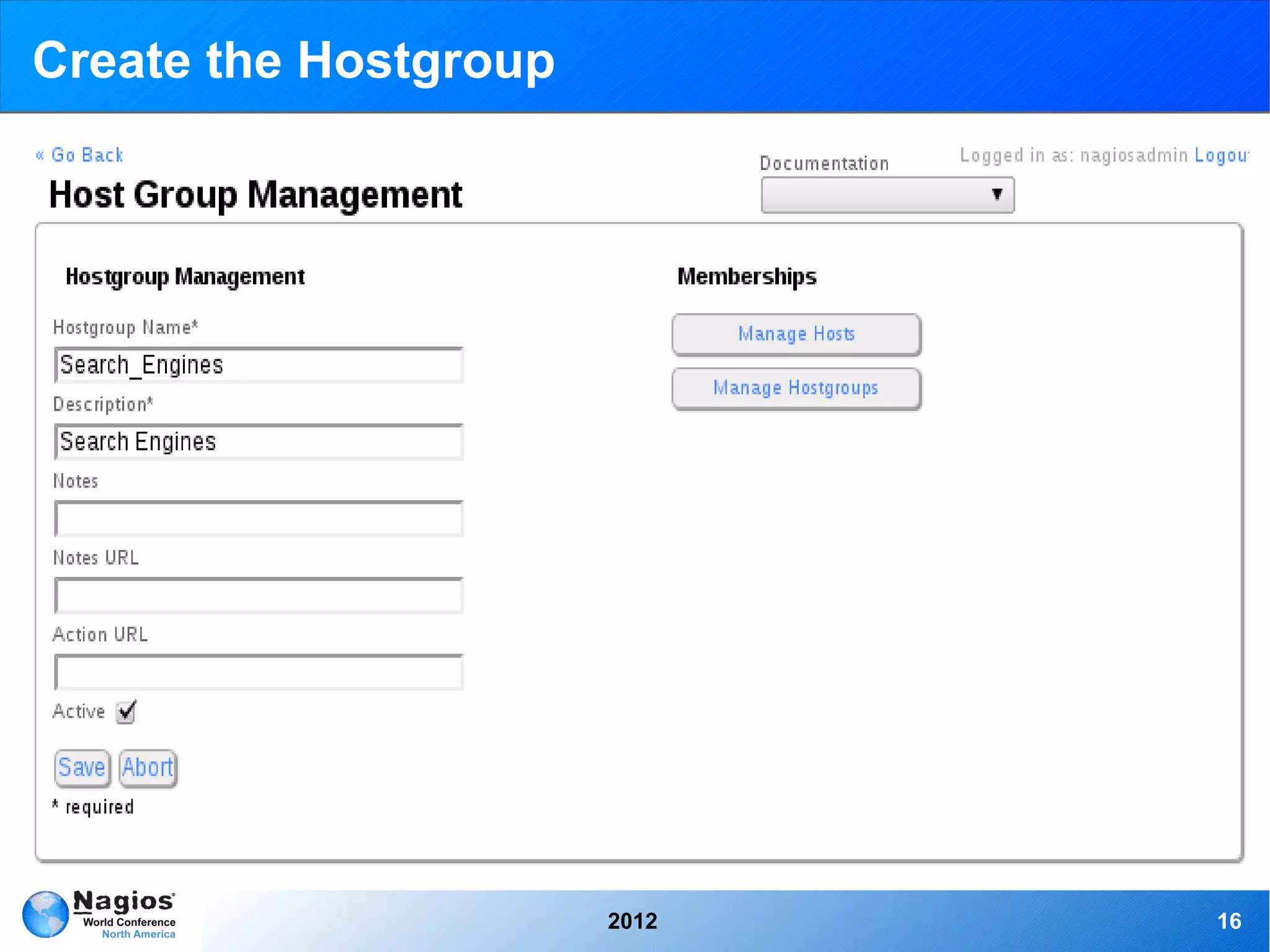Image resolution: width=1270 pixels, height=952 pixels.
Task: Click the "Logged in as: nagiosadmin" text
Action: pos(1073,155)
